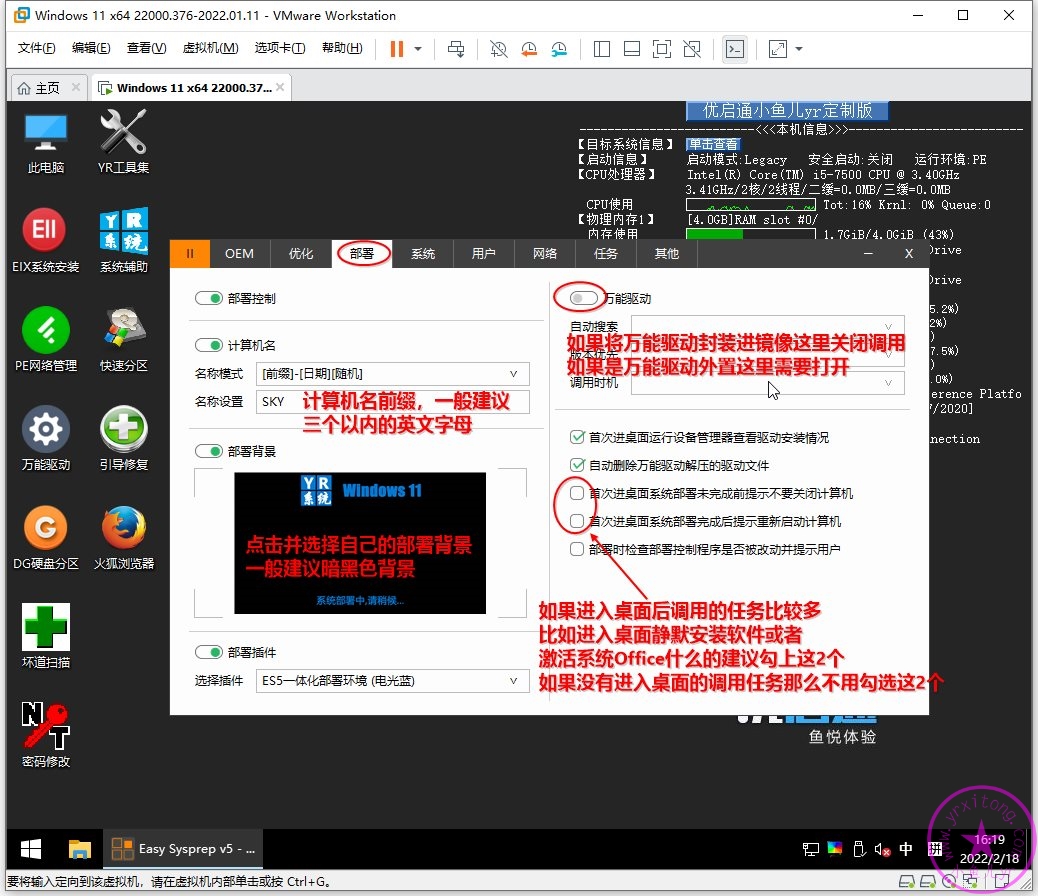Image resolution: width=1038 pixels, height=896 pixels.
Task: Click VMware send Ctrl+Alt+Del icon
Action: (x=456, y=48)
